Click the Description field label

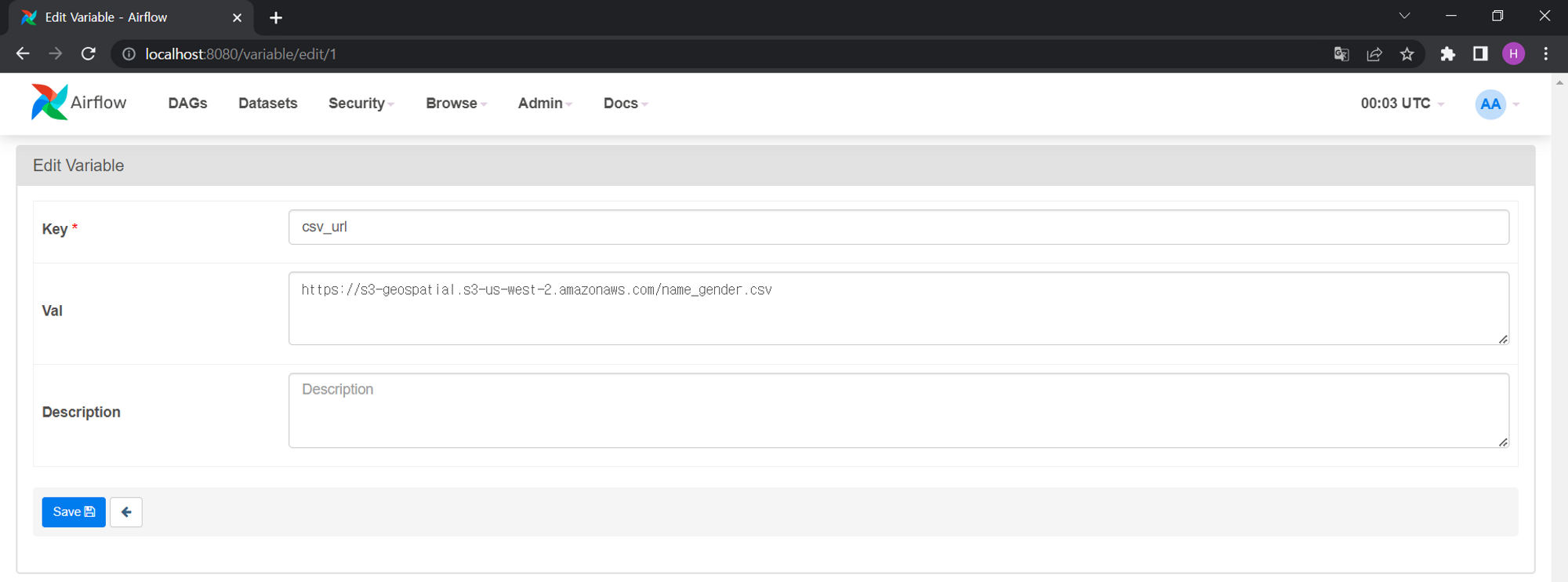pos(81,412)
